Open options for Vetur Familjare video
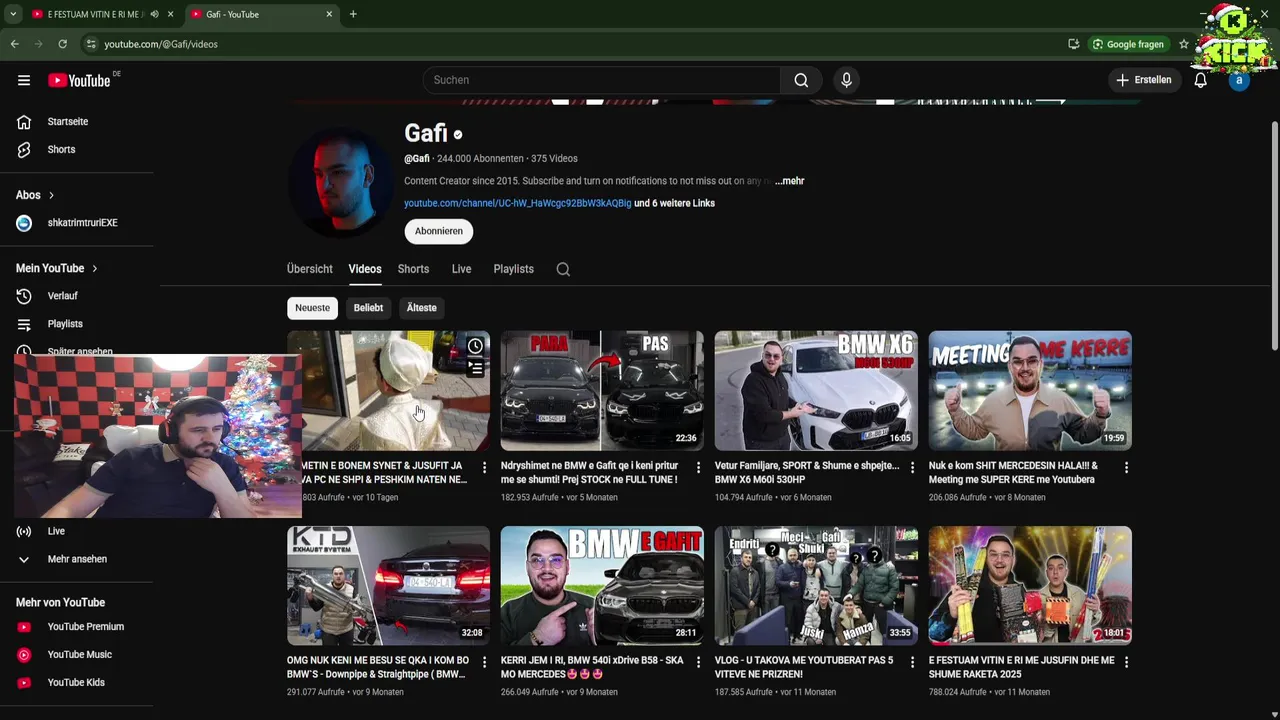Image resolution: width=1280 pixels, height=720 pixels. tap(912, 467)
